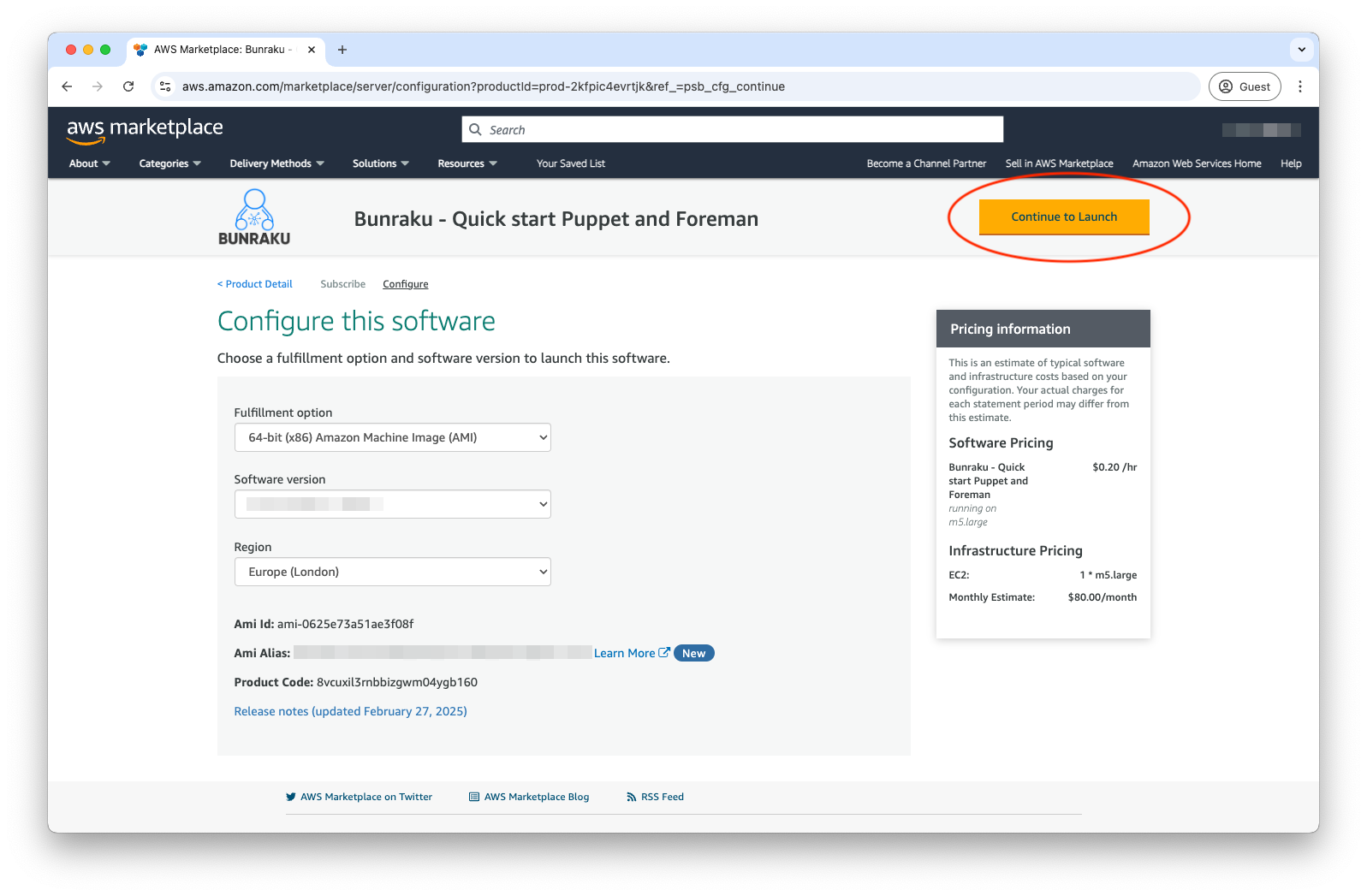The image size is (1367, 896).
Task: Open the browser three-dot menu
Action: point(1299,86)
